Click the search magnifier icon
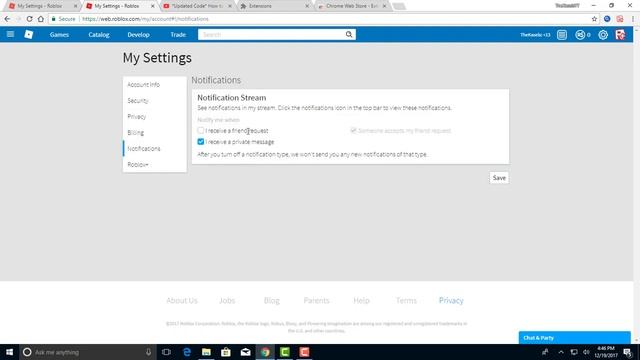 pyautogui.click(x=349, y=34)
